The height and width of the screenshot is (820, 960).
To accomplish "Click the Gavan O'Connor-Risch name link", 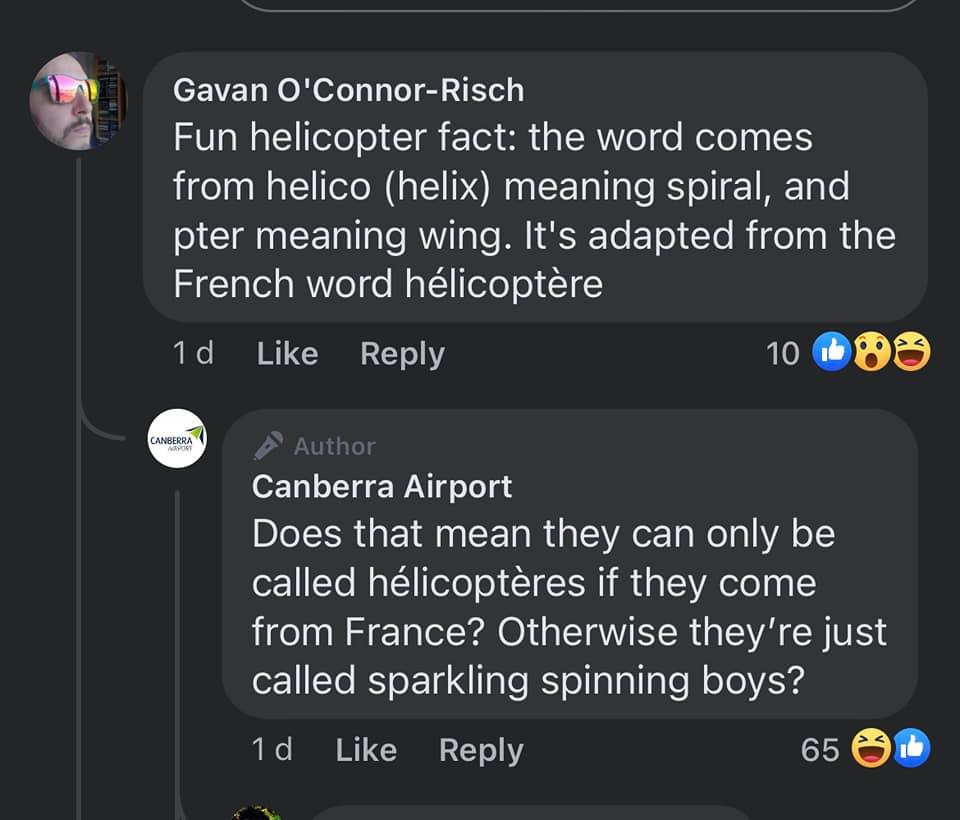I will tap(348, 90).
